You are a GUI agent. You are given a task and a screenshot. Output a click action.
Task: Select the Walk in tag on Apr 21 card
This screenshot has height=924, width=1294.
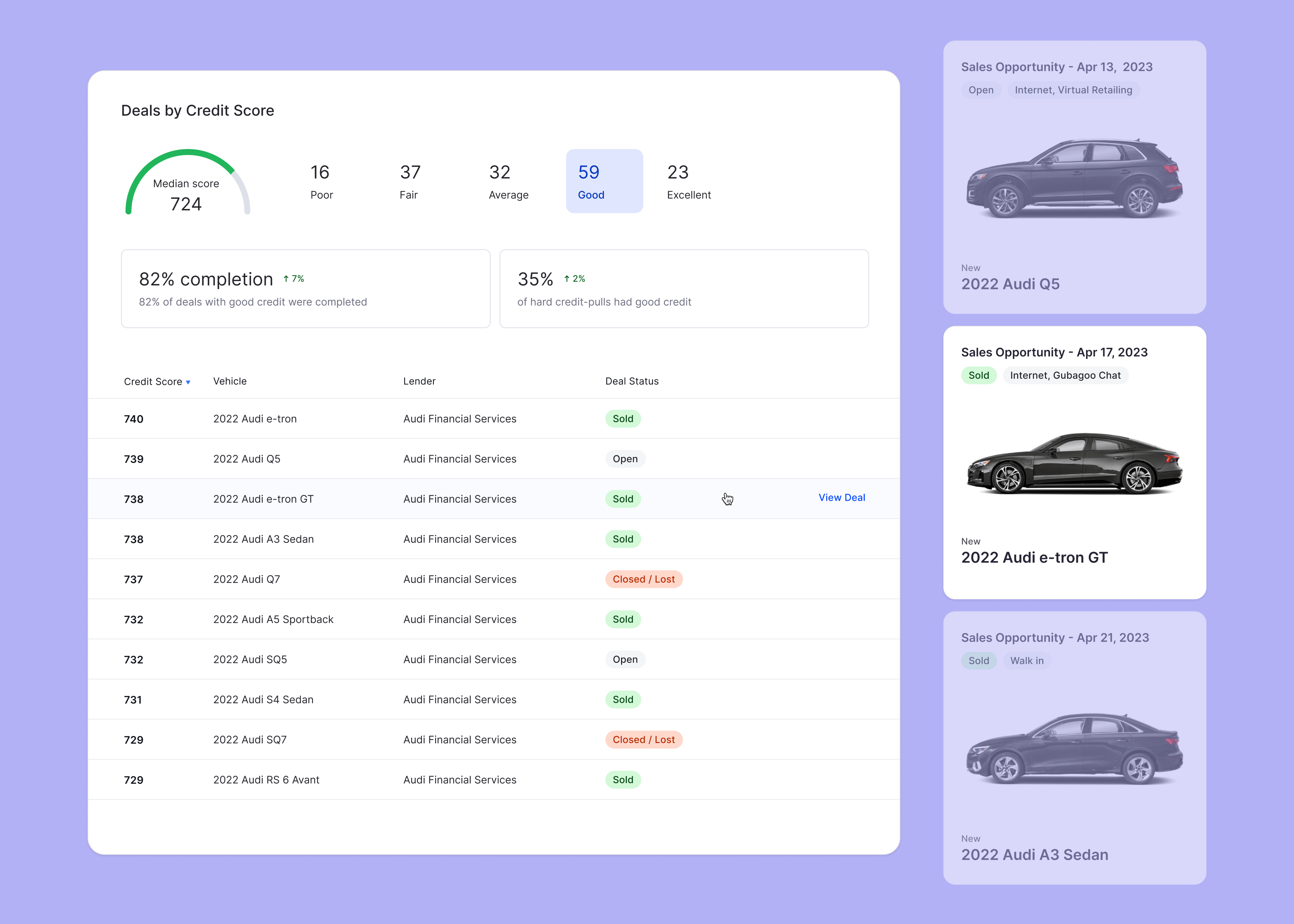point(1026,660)
